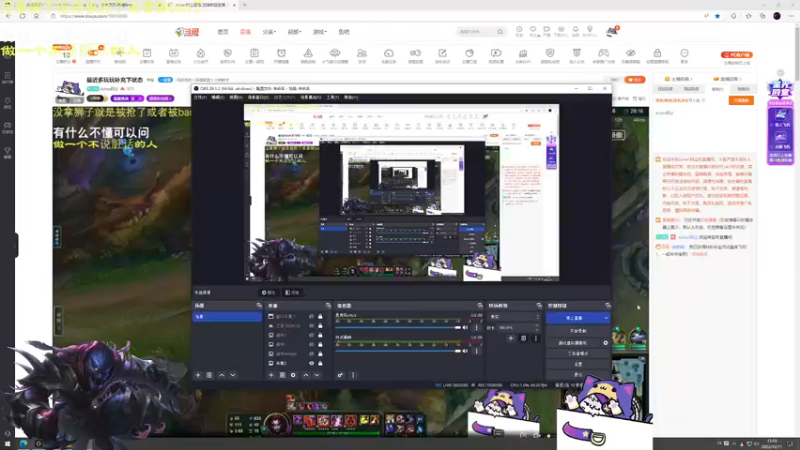Unlock the first source using its lock icon
800x450 pixels.
(320, 316)
